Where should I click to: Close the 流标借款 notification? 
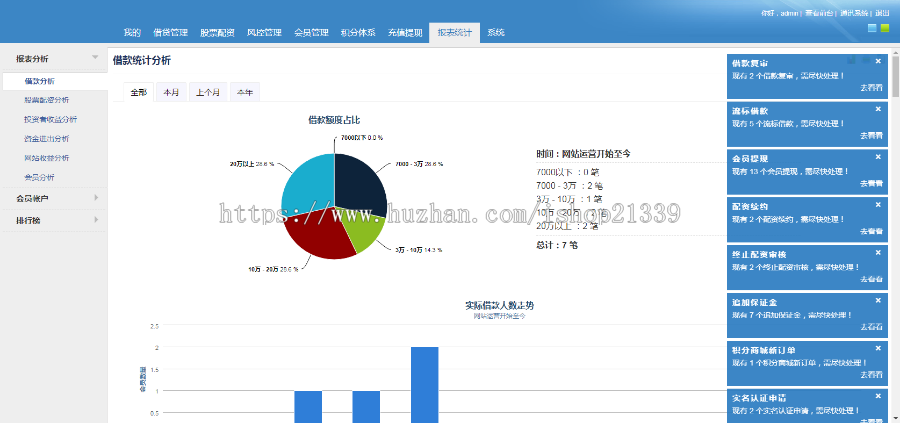pyautogui.click(x=878, y=109)
